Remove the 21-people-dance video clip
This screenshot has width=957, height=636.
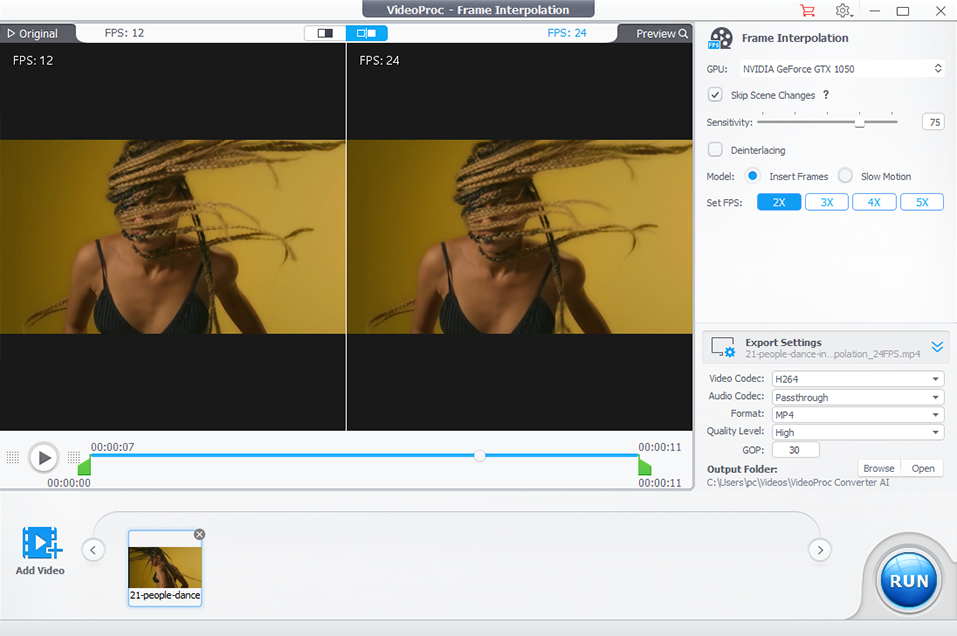point(199,534)
